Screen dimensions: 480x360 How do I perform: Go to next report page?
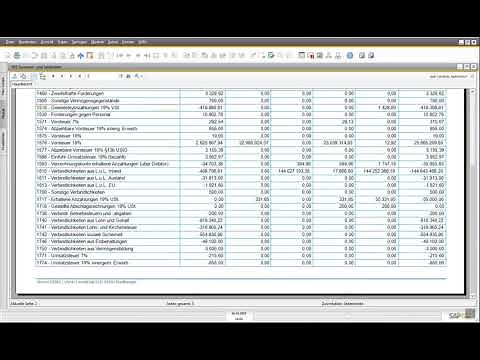(71, 76)
